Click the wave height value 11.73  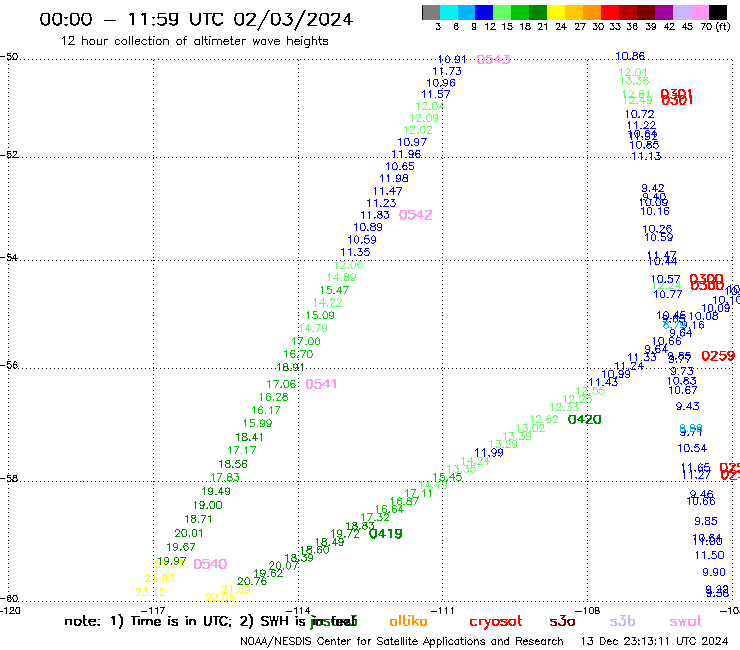(x=447, y=71)
